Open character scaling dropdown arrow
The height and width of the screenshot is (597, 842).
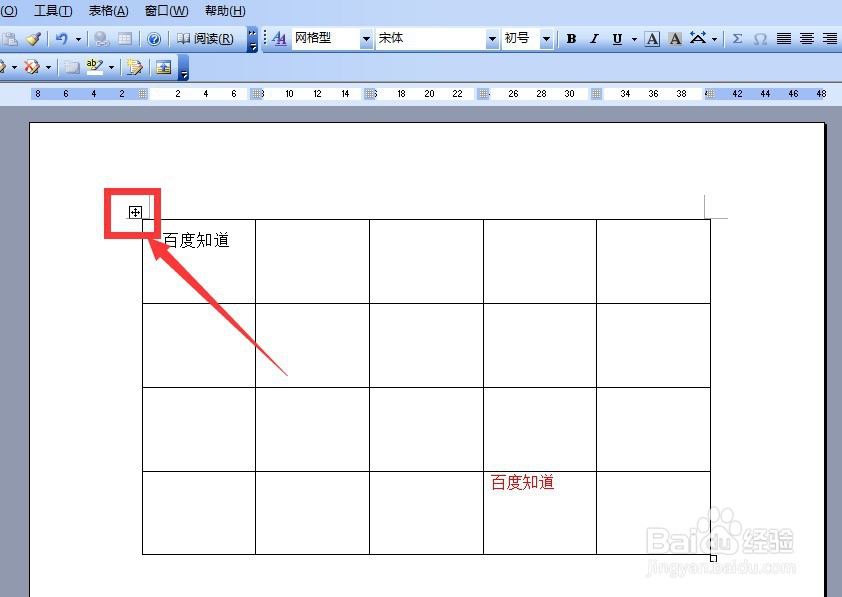(714, 39)
